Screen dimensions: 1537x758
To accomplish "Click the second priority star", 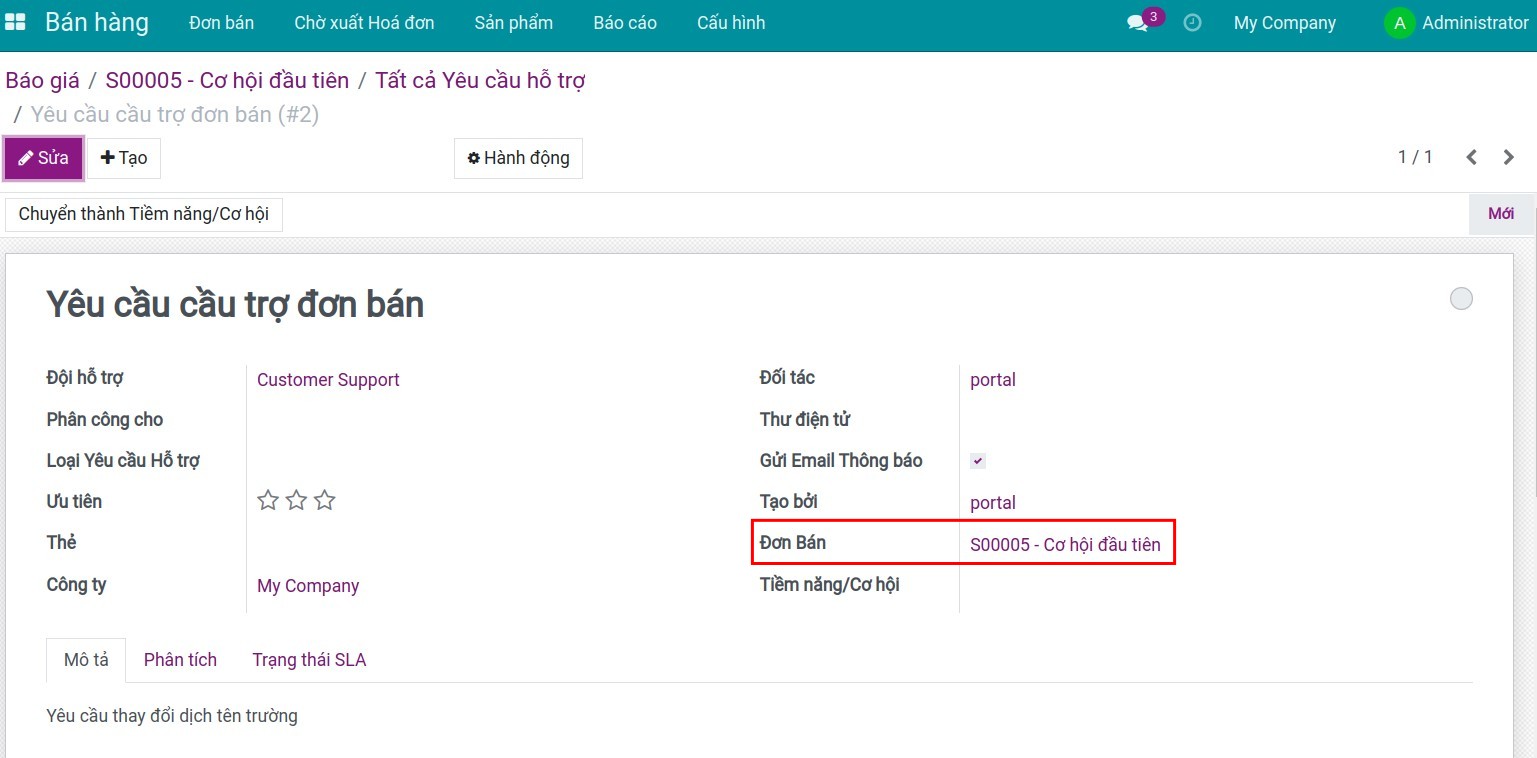I will [x=296, y=501].
